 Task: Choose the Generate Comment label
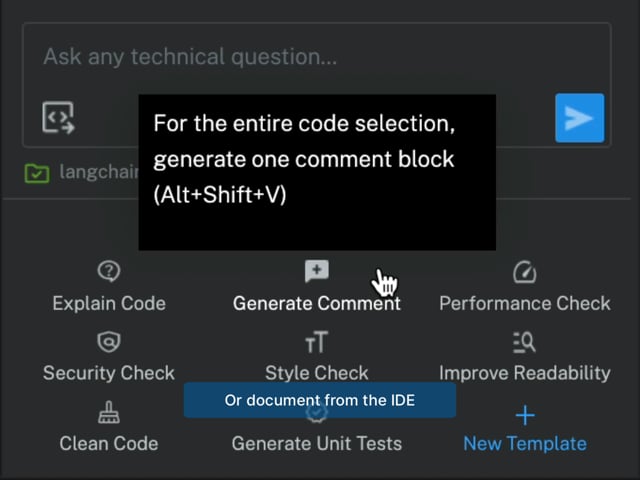pos(316,303)
